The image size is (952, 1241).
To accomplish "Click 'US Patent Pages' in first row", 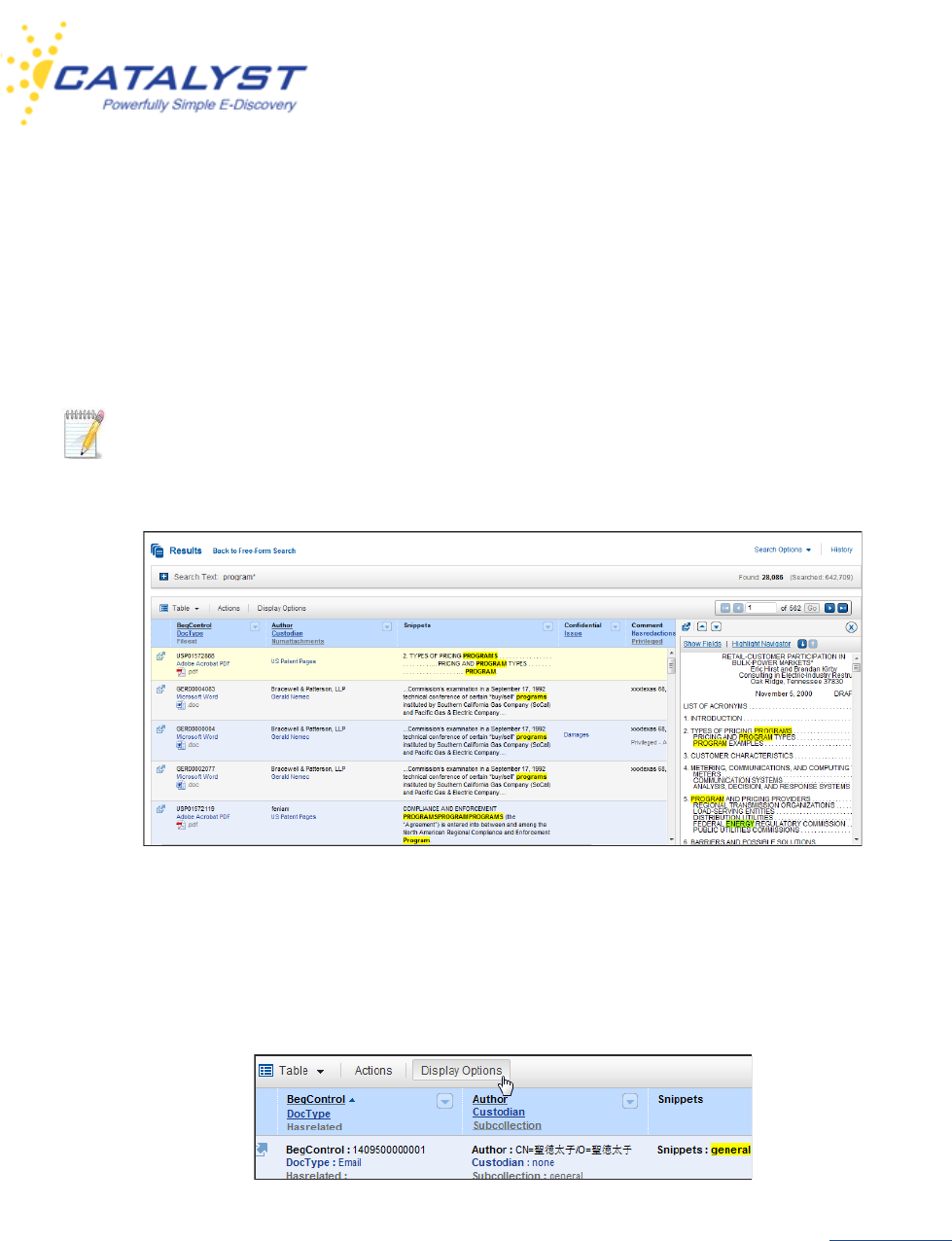I will click(x=294, y=661).
